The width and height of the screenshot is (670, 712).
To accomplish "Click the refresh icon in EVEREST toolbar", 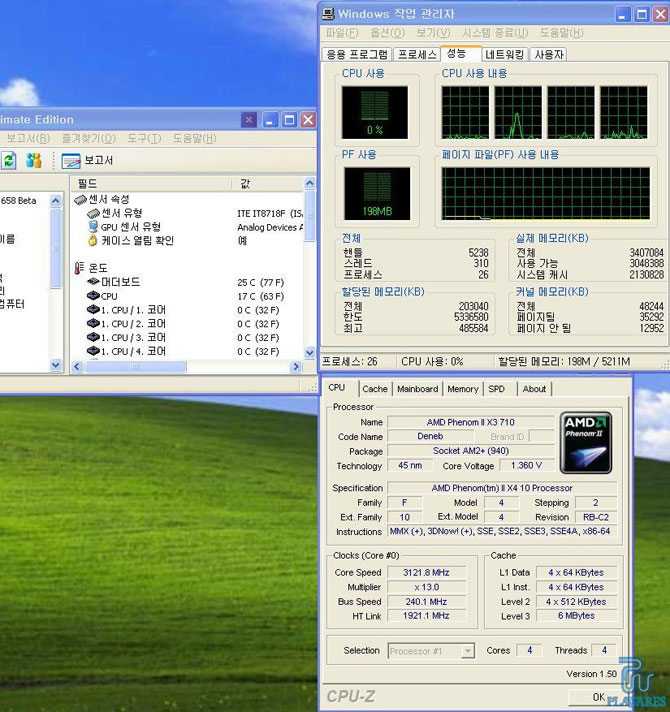I will pos(9,160).
